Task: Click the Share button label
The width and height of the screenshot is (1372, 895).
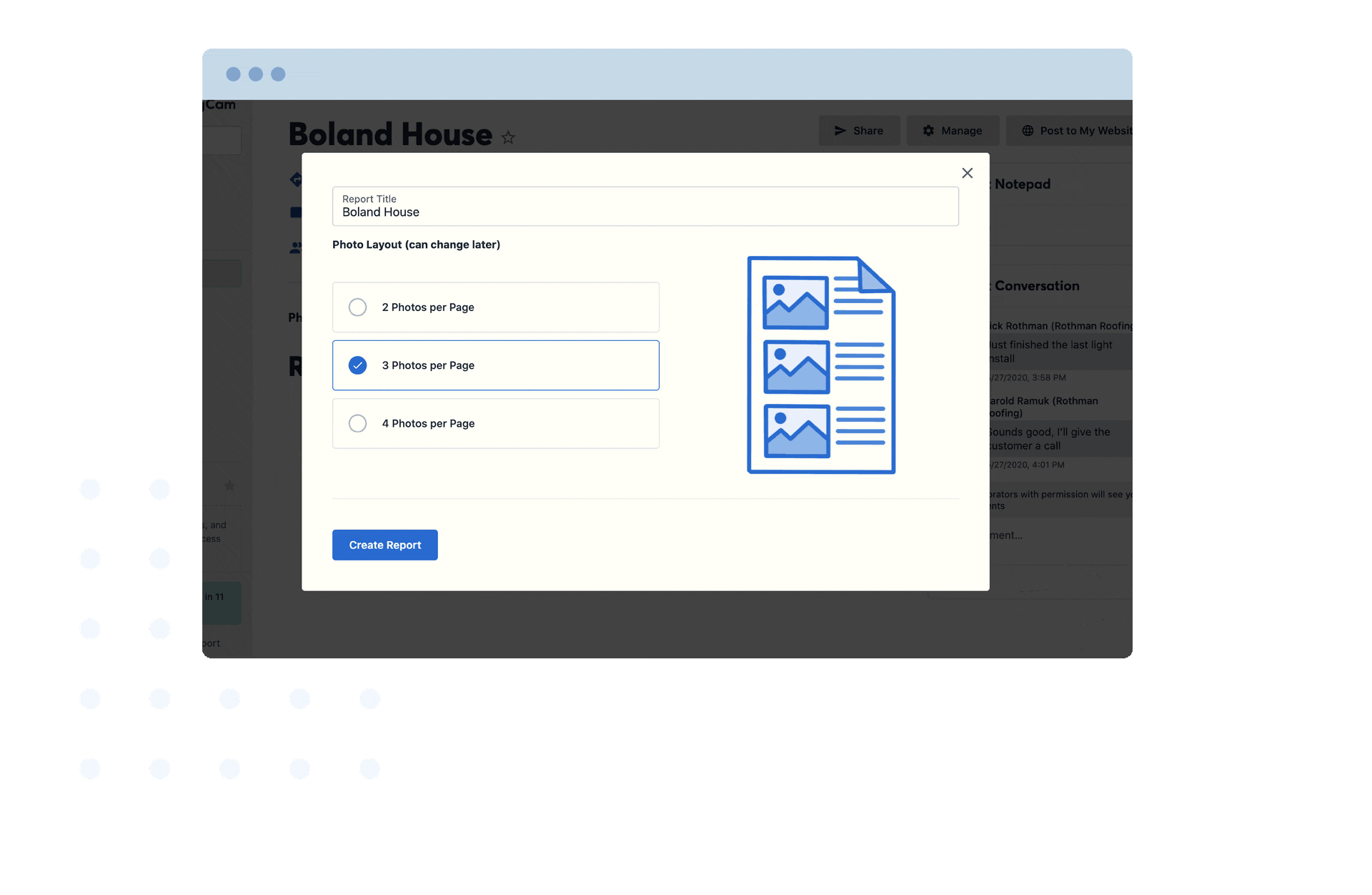Action: click(868, 131)
